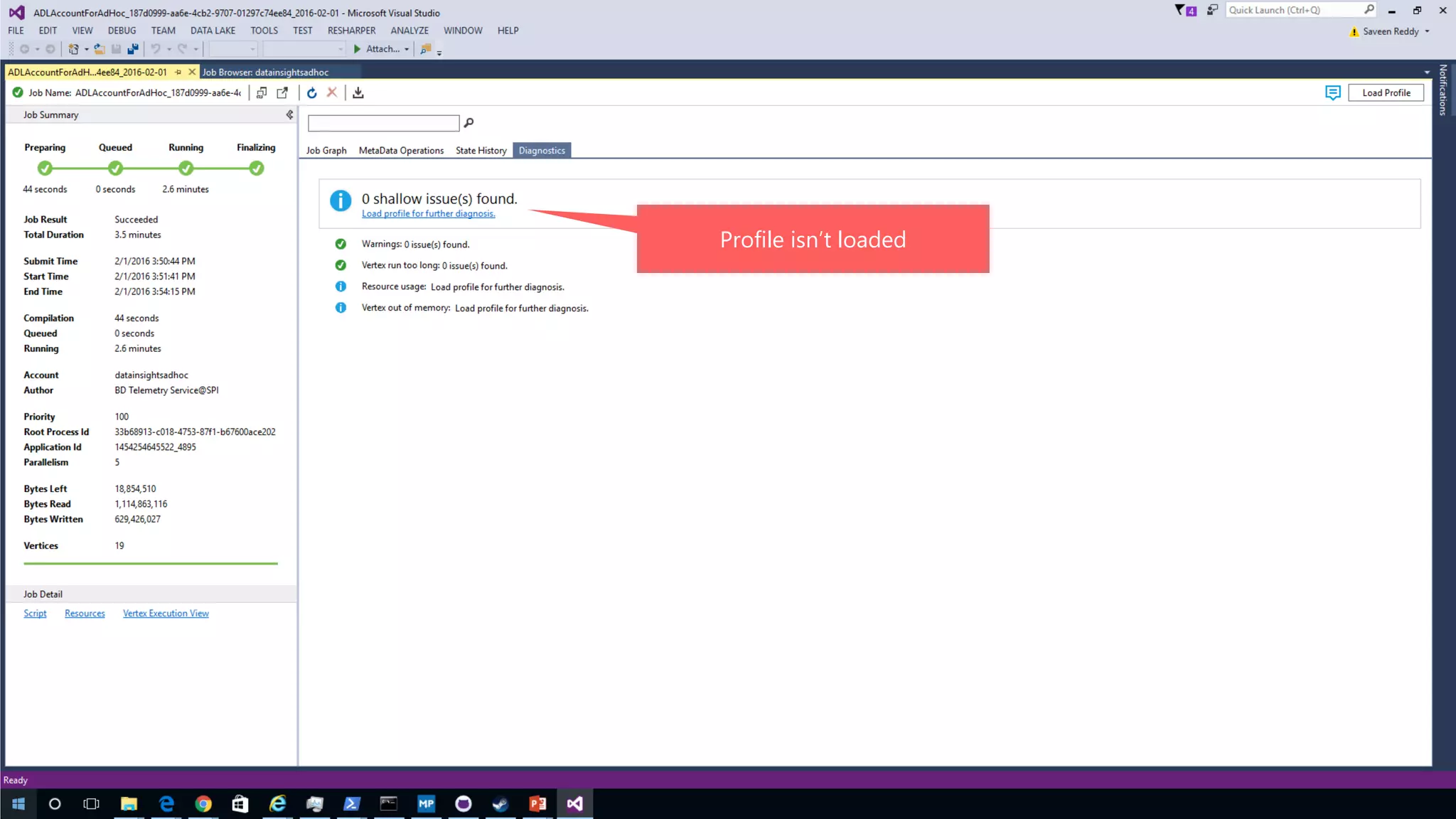
Task: Click the Save All toolbar icon
Action: pyautogui.click(x=133, y=49)
